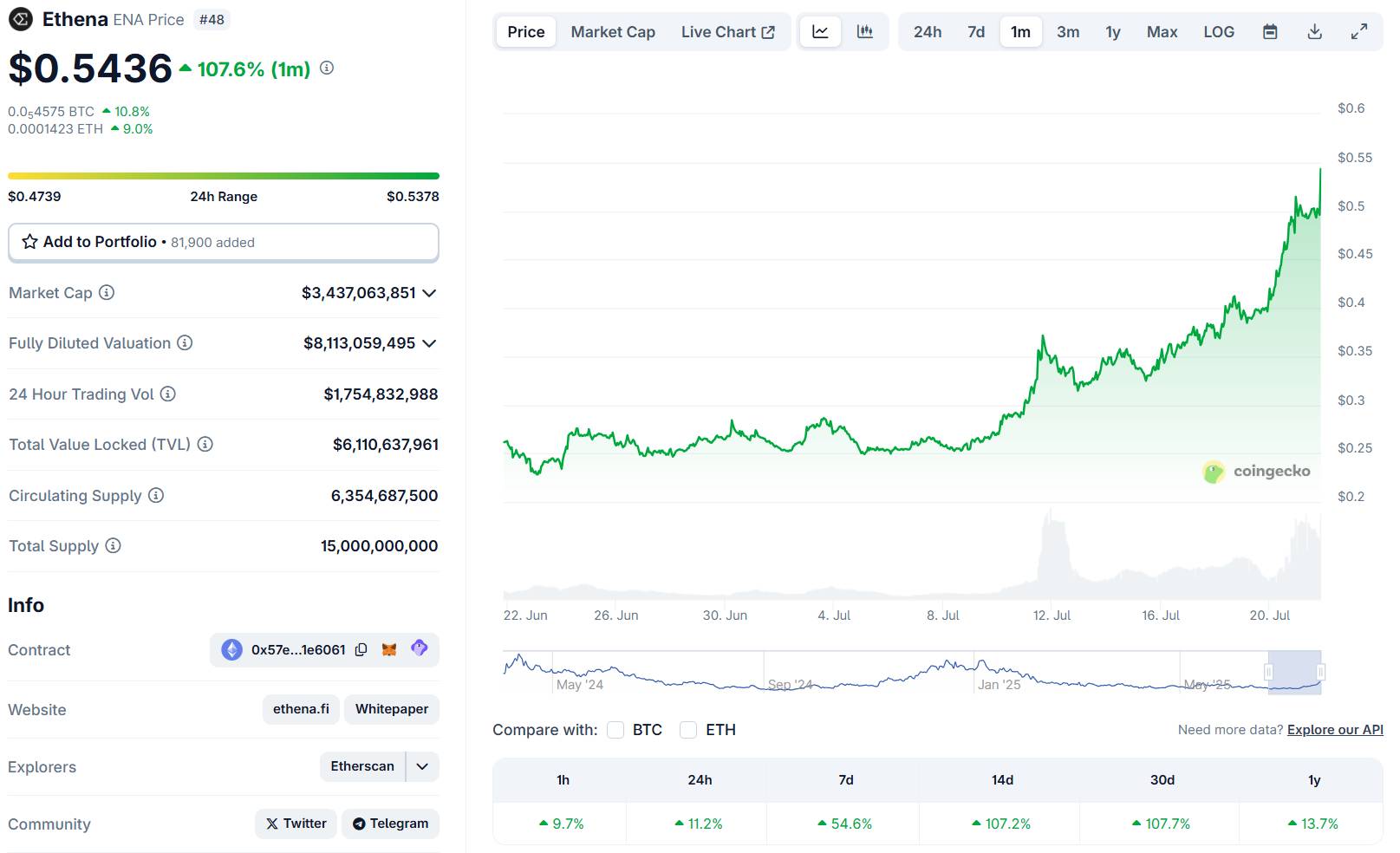Open Etherscan explorer

coord(362,766)
